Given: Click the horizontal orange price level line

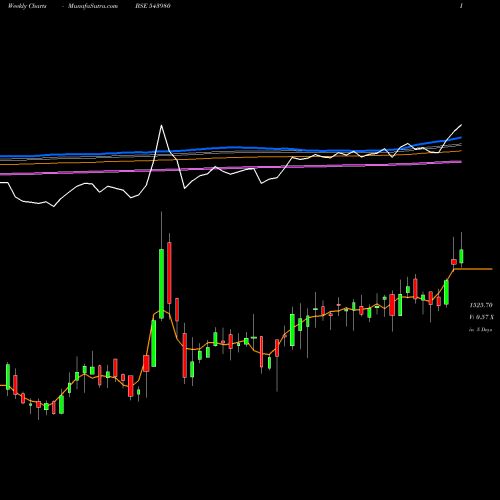Looking at the screenshot, I should [x=473, y=269].
